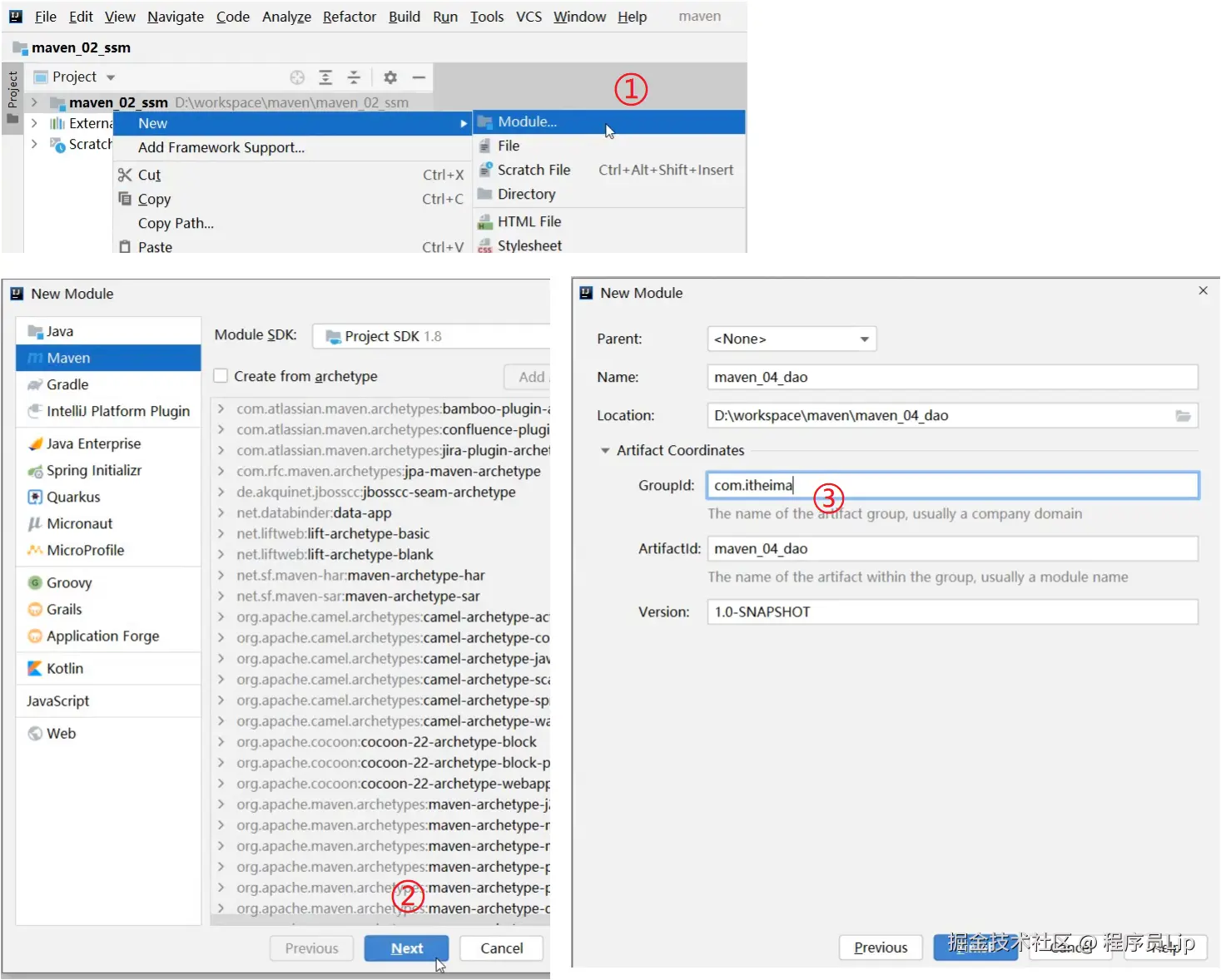Click the Collapse All icon in Project toolbar
Viewport: 1221px width, 980px height.
click(x=354, y=77)
